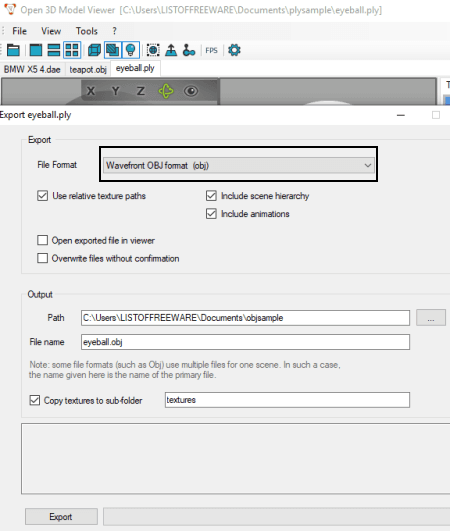Enable Open exported file in viewer
Image resolution: width=450 pixels, height=531 pixels.
[x=42, y=240]
